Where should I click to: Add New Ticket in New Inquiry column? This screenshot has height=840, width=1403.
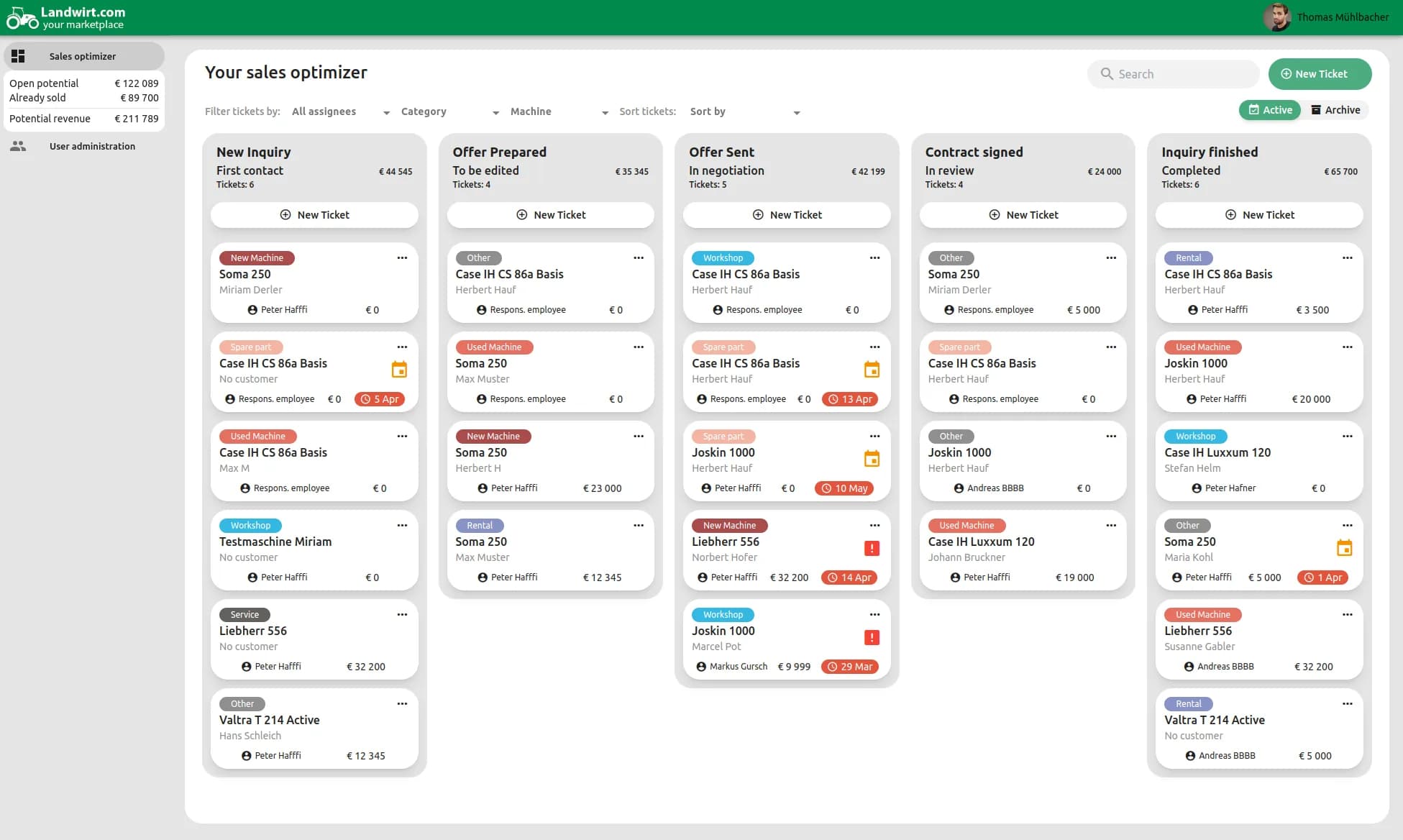[314, 215]
